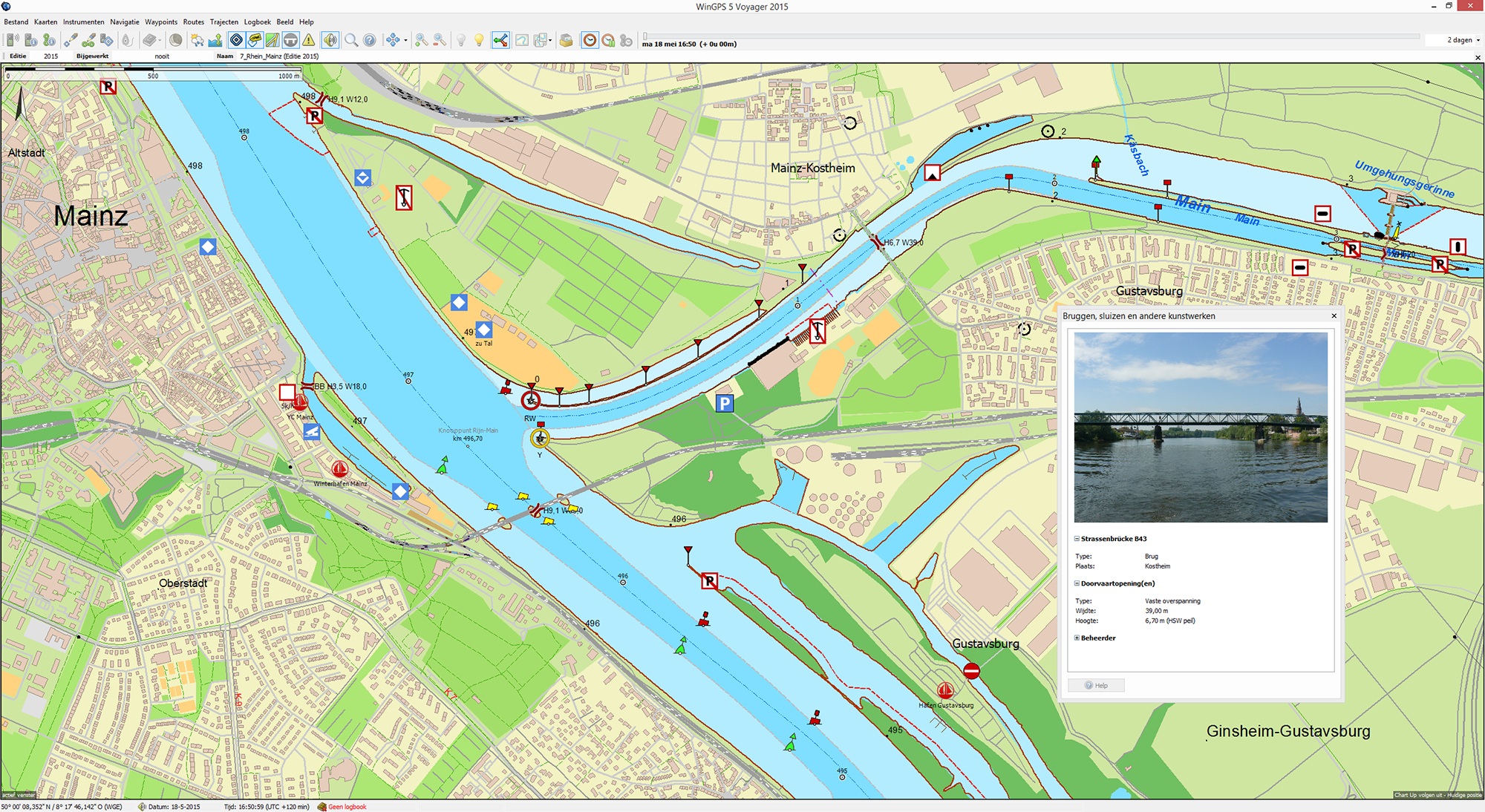Toggle the clock time display button

[590, 40]
